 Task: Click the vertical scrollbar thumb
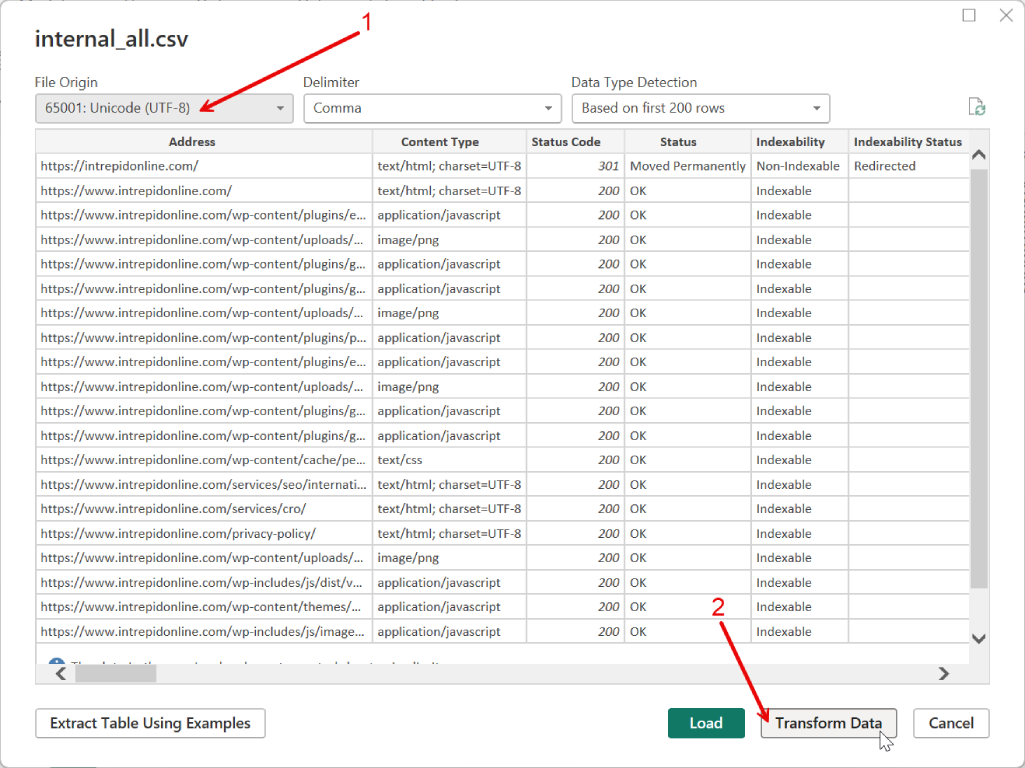[979, 379]
